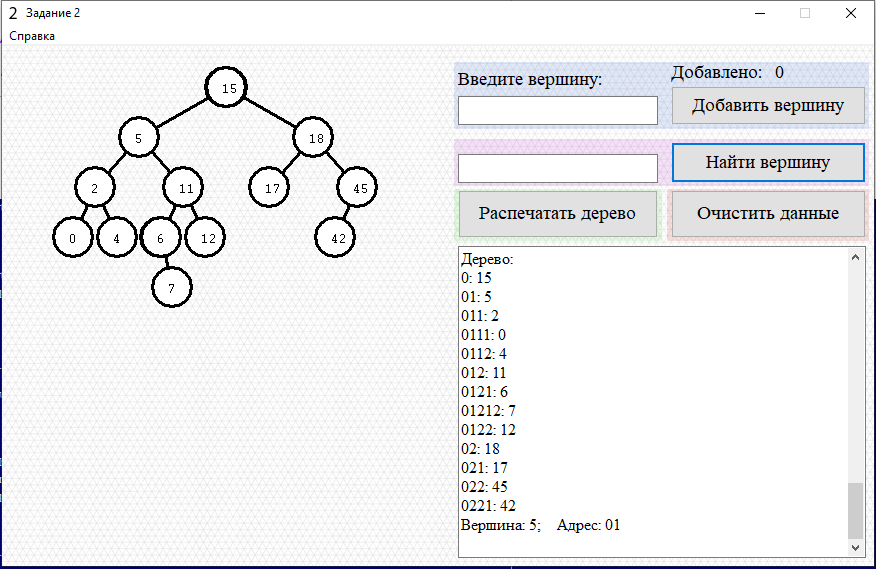The width and height of the screenshot is (876, 569).
Task: Select the line '01212: 7' in output
Action: click(488, 411)
